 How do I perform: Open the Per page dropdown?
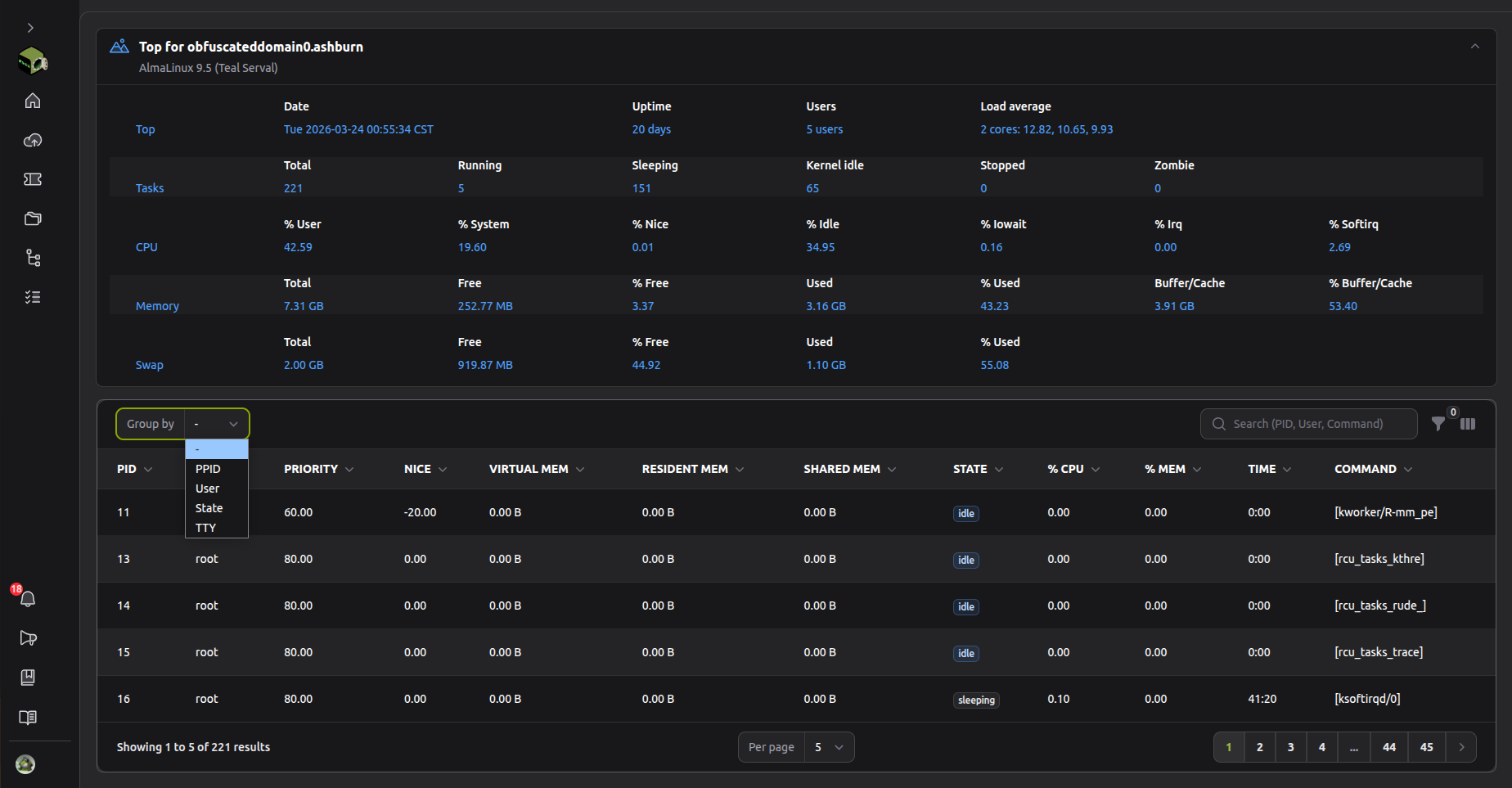[829, 747]
